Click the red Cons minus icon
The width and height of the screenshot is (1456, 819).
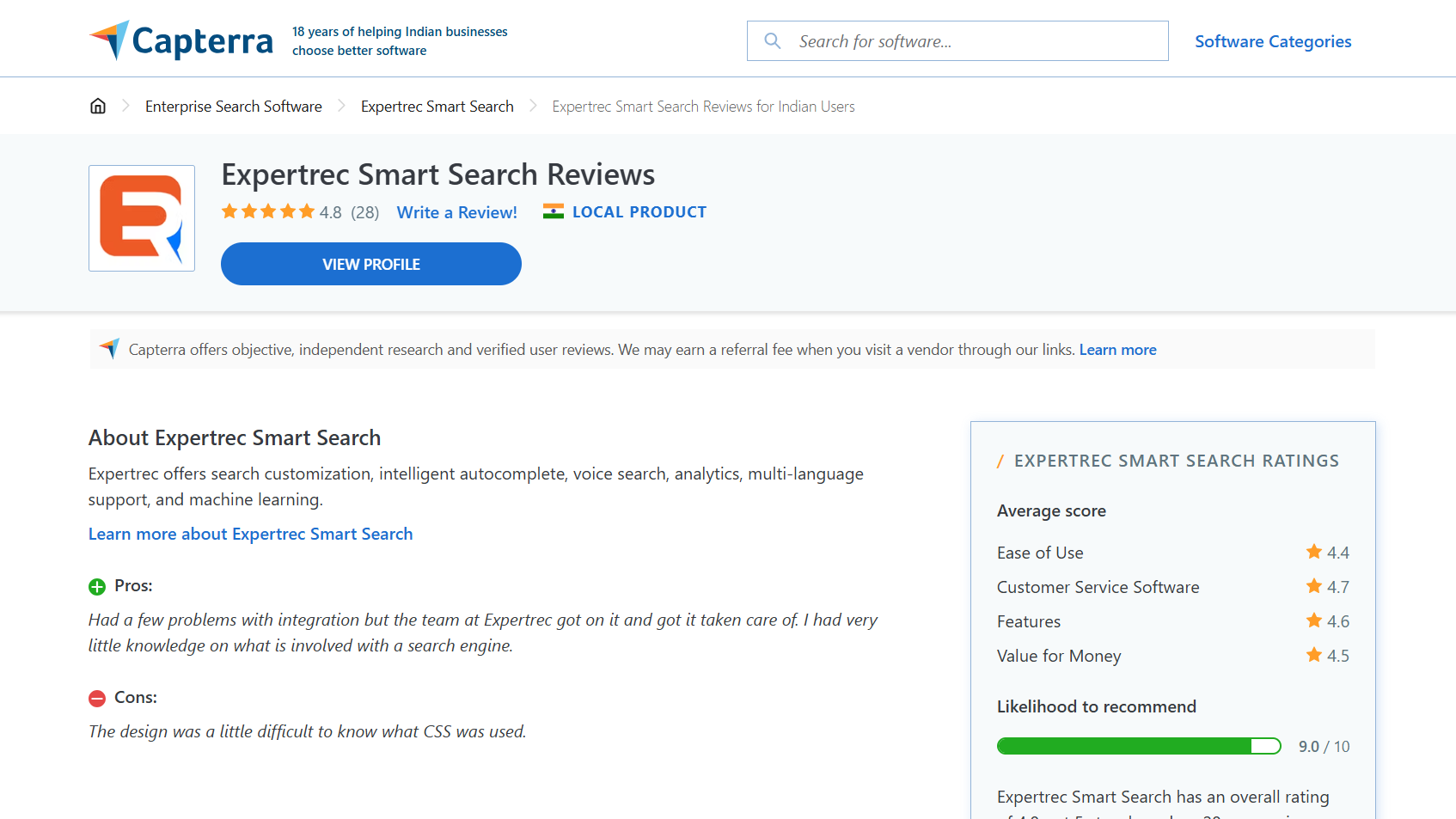point(97,698)
